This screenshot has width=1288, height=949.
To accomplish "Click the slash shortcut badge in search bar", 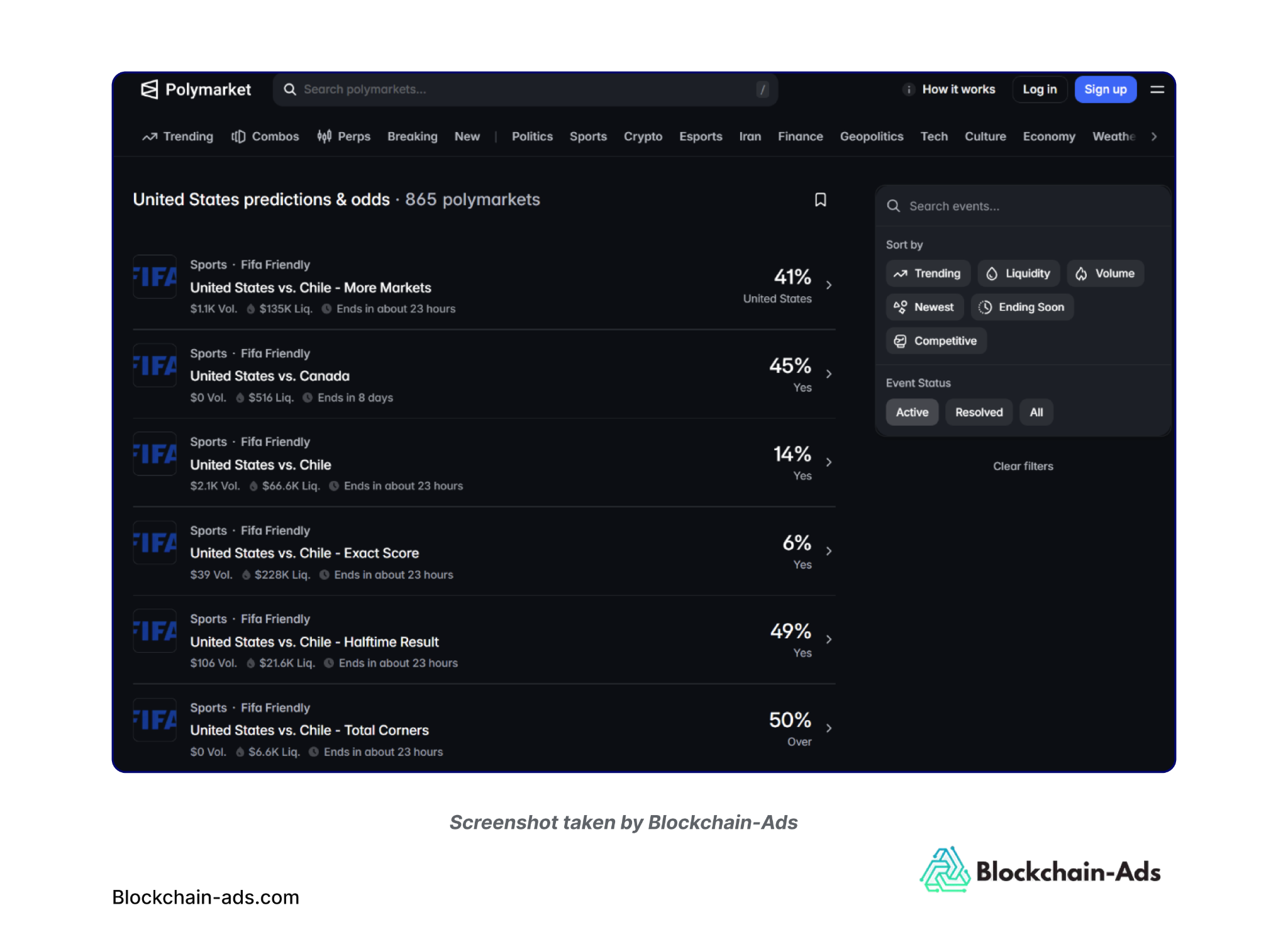I will click(762, 89).
